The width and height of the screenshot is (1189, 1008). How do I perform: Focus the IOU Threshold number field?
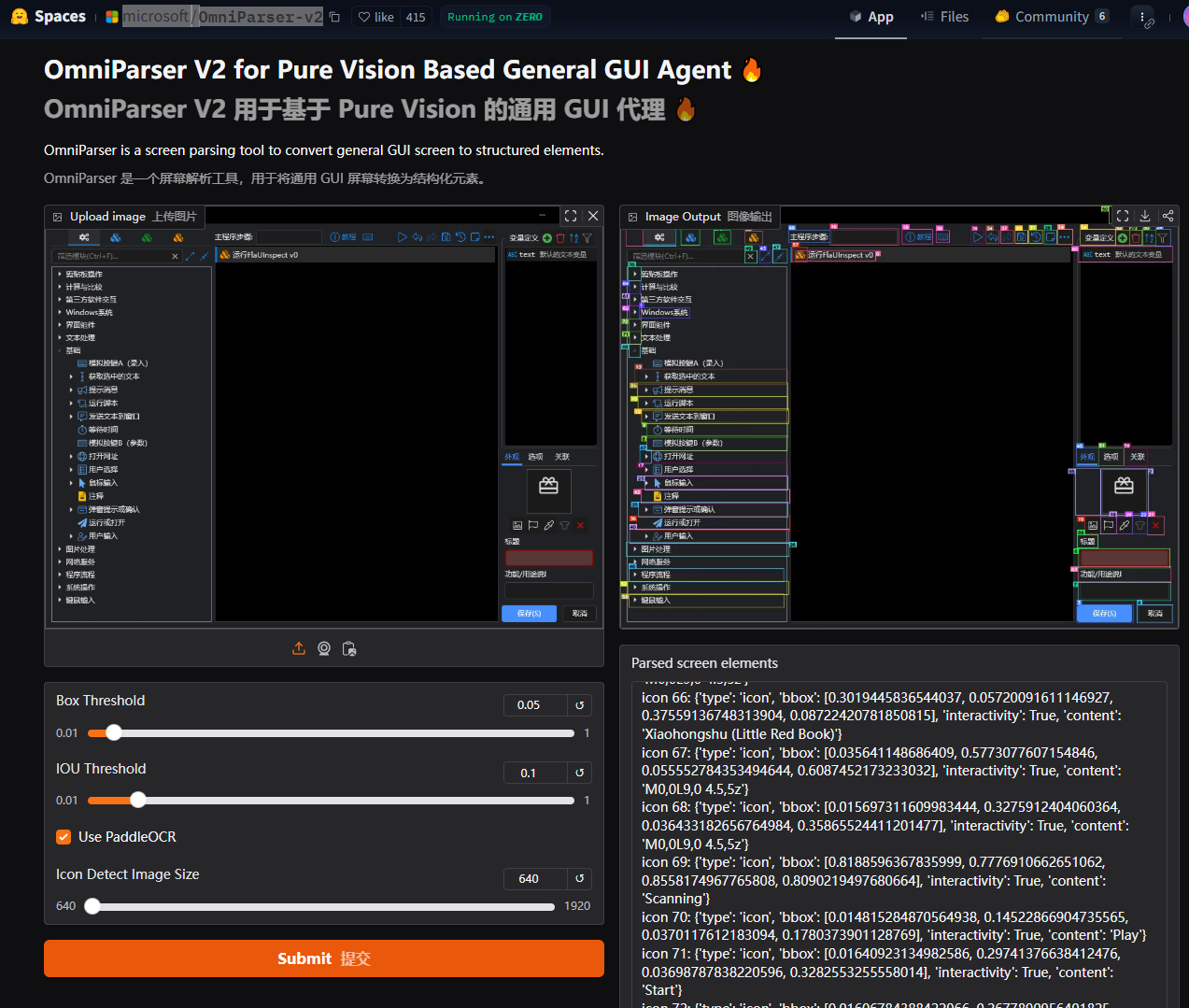[535, 773]
